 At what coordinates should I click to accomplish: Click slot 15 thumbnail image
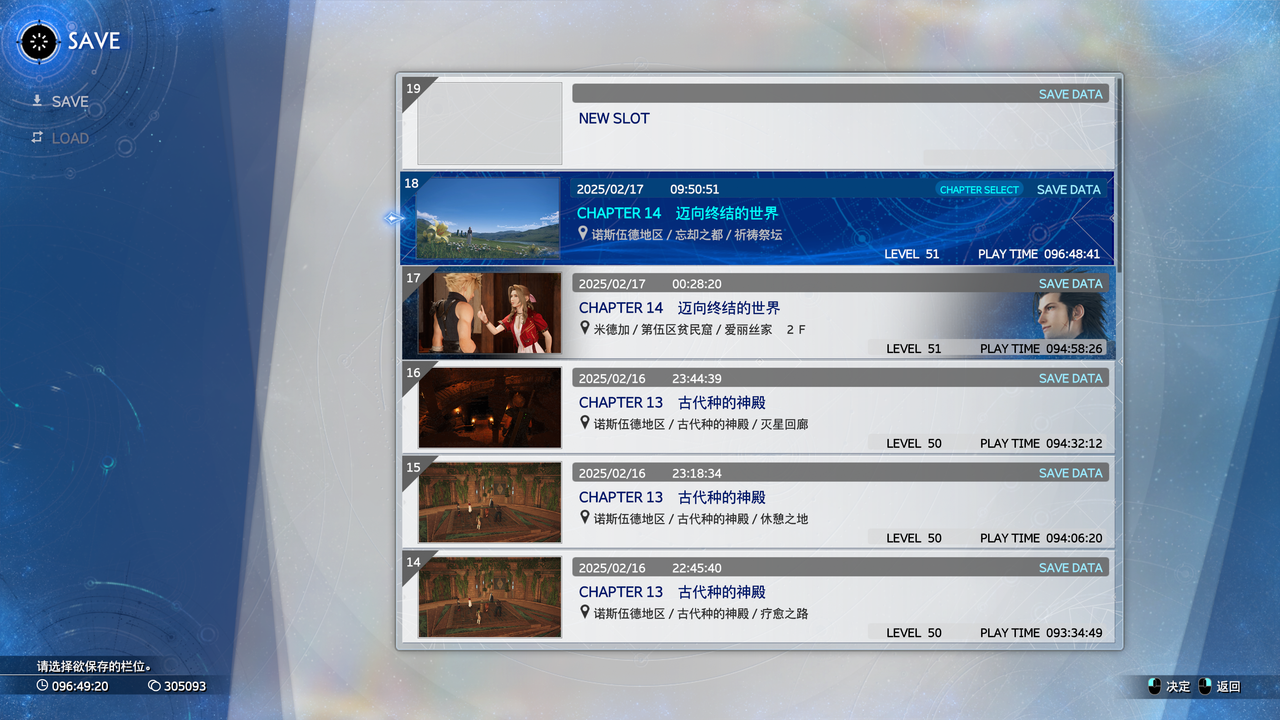pos(490,502)
